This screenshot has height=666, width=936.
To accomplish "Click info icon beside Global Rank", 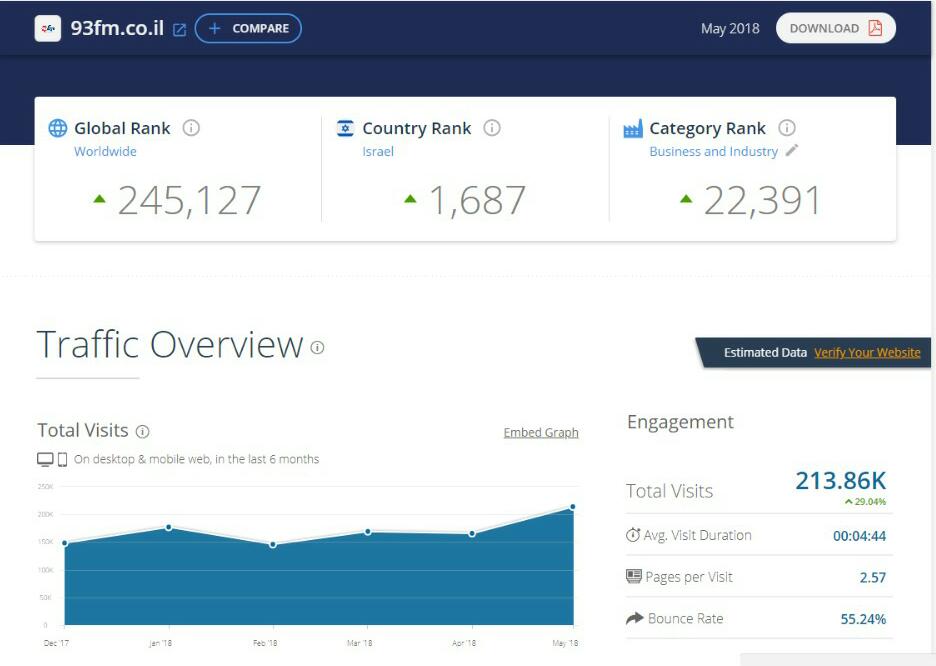I will click(191, 128).
